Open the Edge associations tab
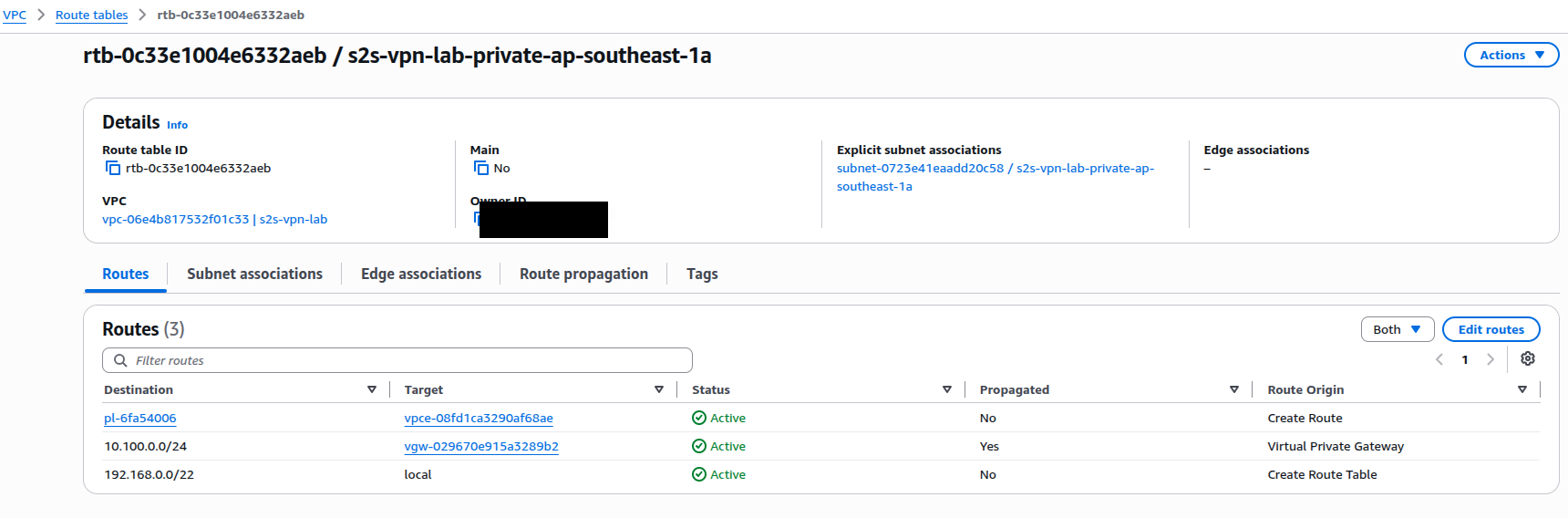The width and height of the screenshot is (1568, 518). pyautogui.click(x=421, y=274)
